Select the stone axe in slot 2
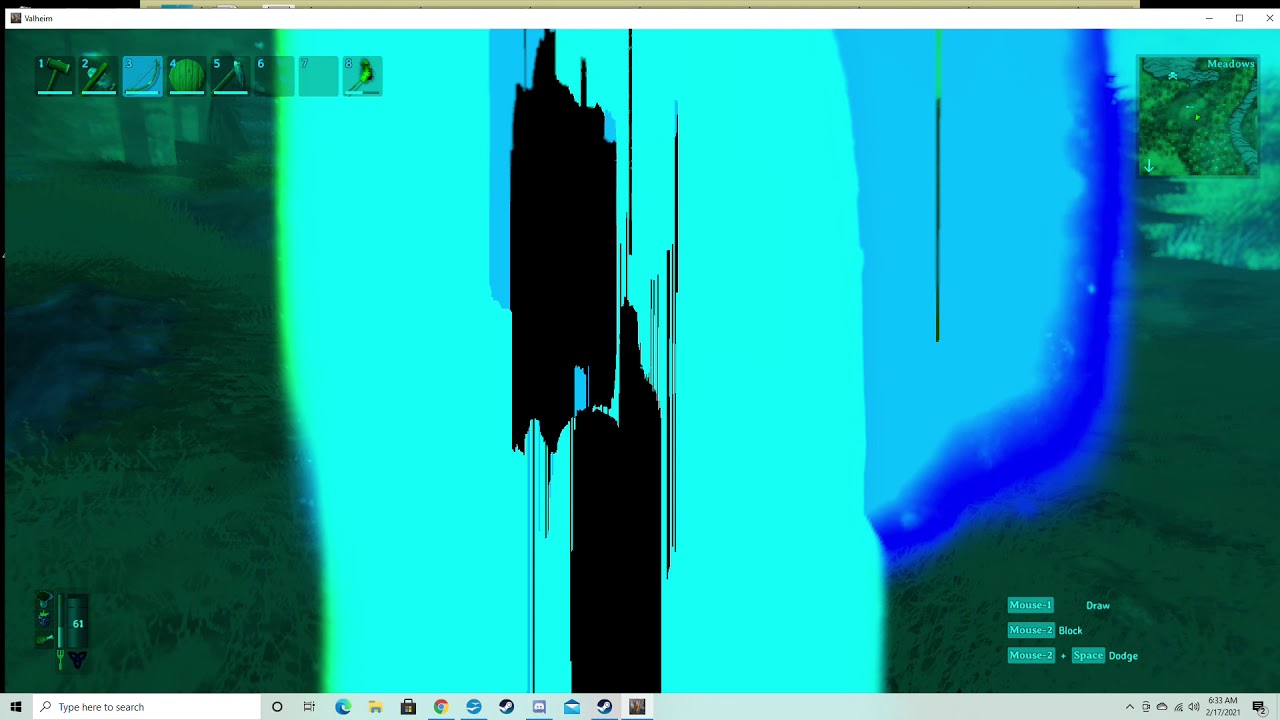The image size is (1280, 720). [99, 76]
